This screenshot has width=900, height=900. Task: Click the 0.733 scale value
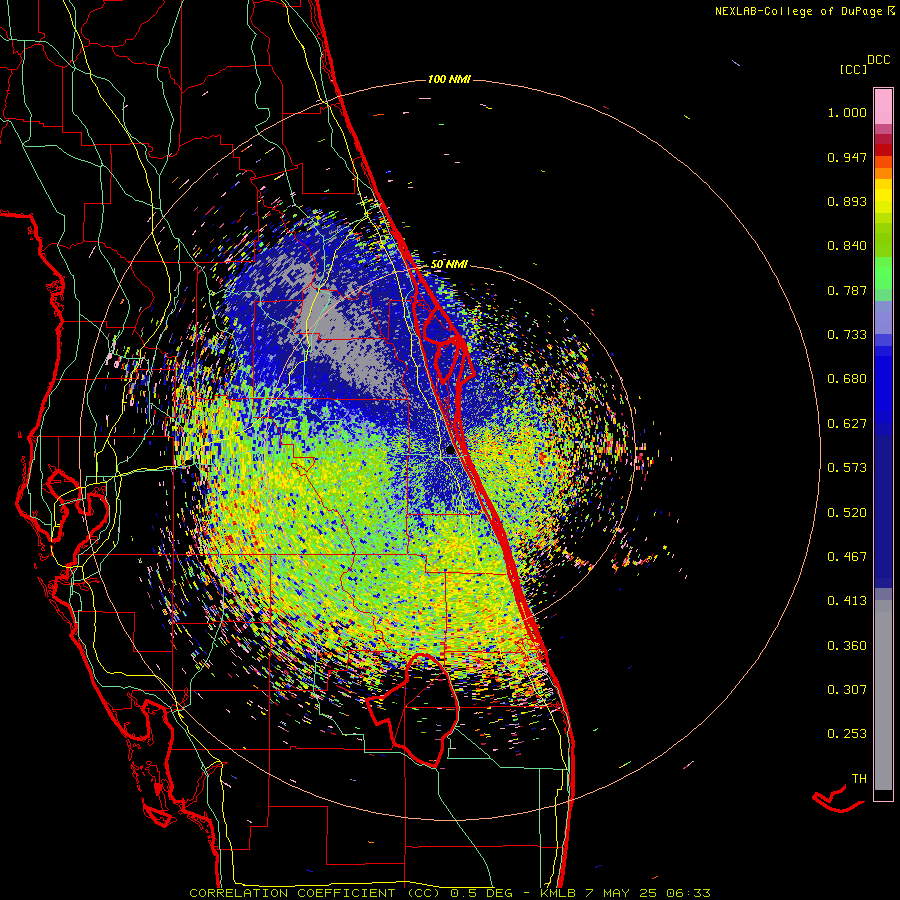coord(847,335)
